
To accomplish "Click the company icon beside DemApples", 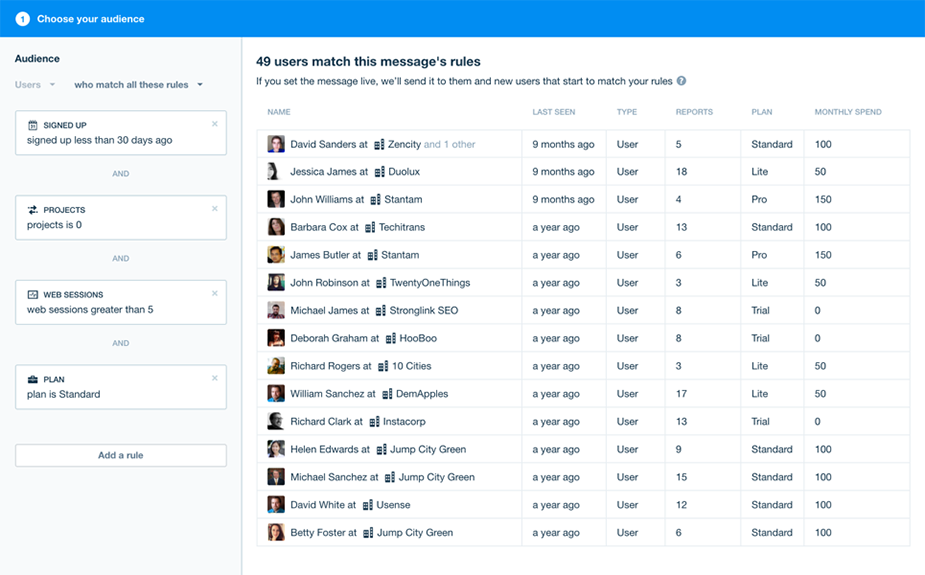I will [x=388, y=394].
